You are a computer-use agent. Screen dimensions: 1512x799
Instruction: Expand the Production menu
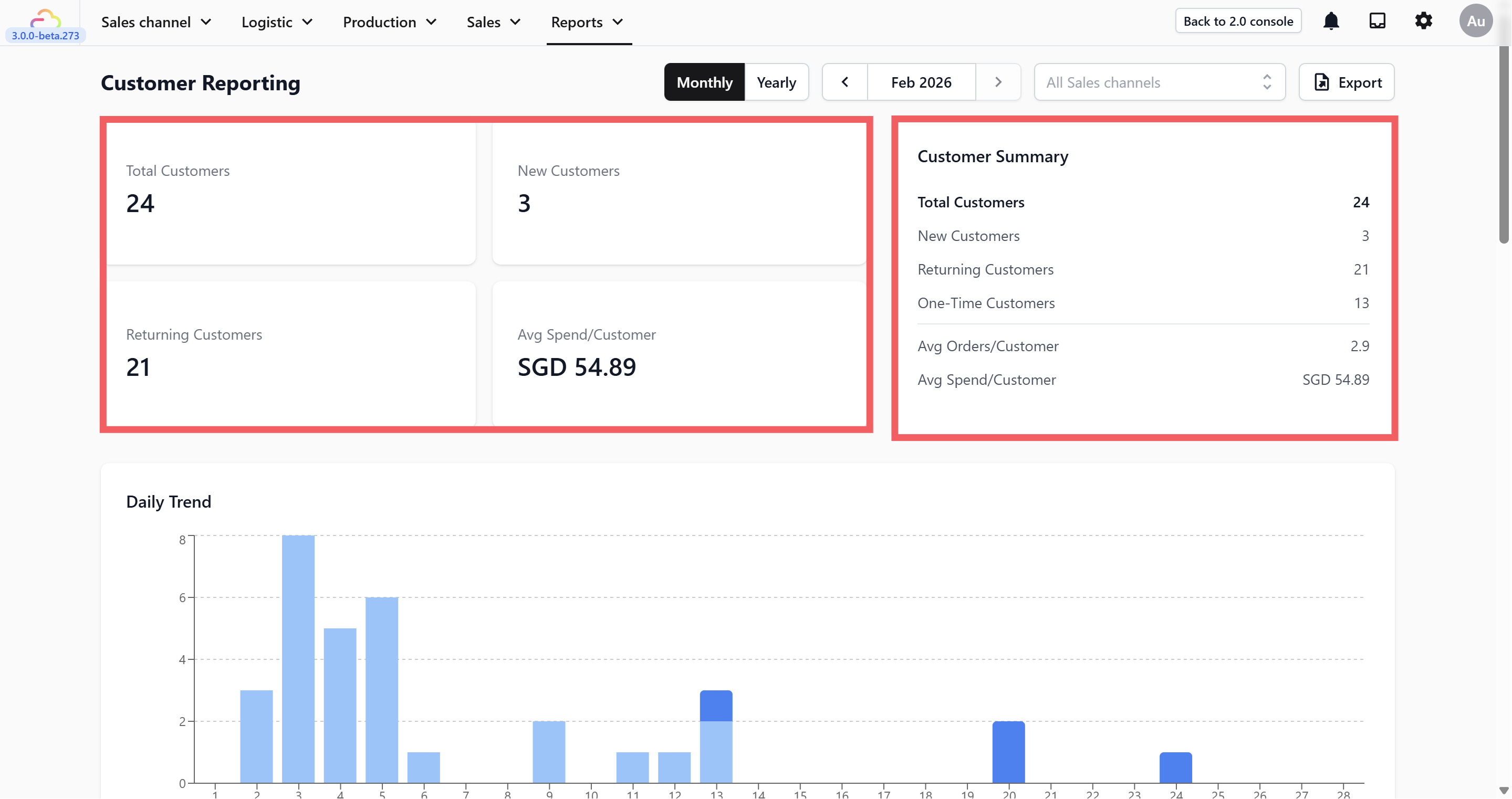(389, 22)
